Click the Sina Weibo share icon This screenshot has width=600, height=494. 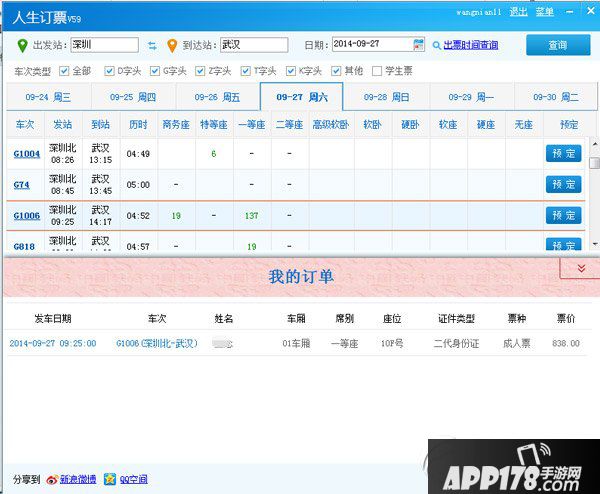click(52, 479)
